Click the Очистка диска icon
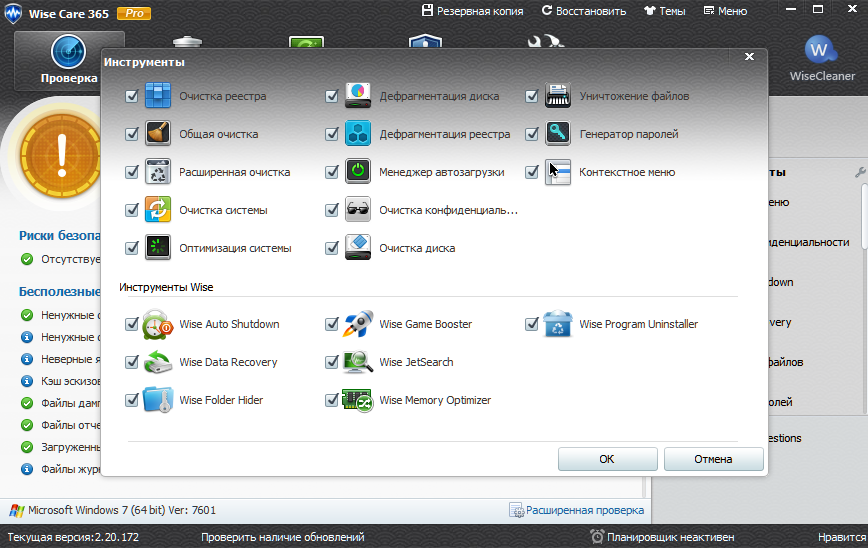The image size is (868, 548). [358, 247]
